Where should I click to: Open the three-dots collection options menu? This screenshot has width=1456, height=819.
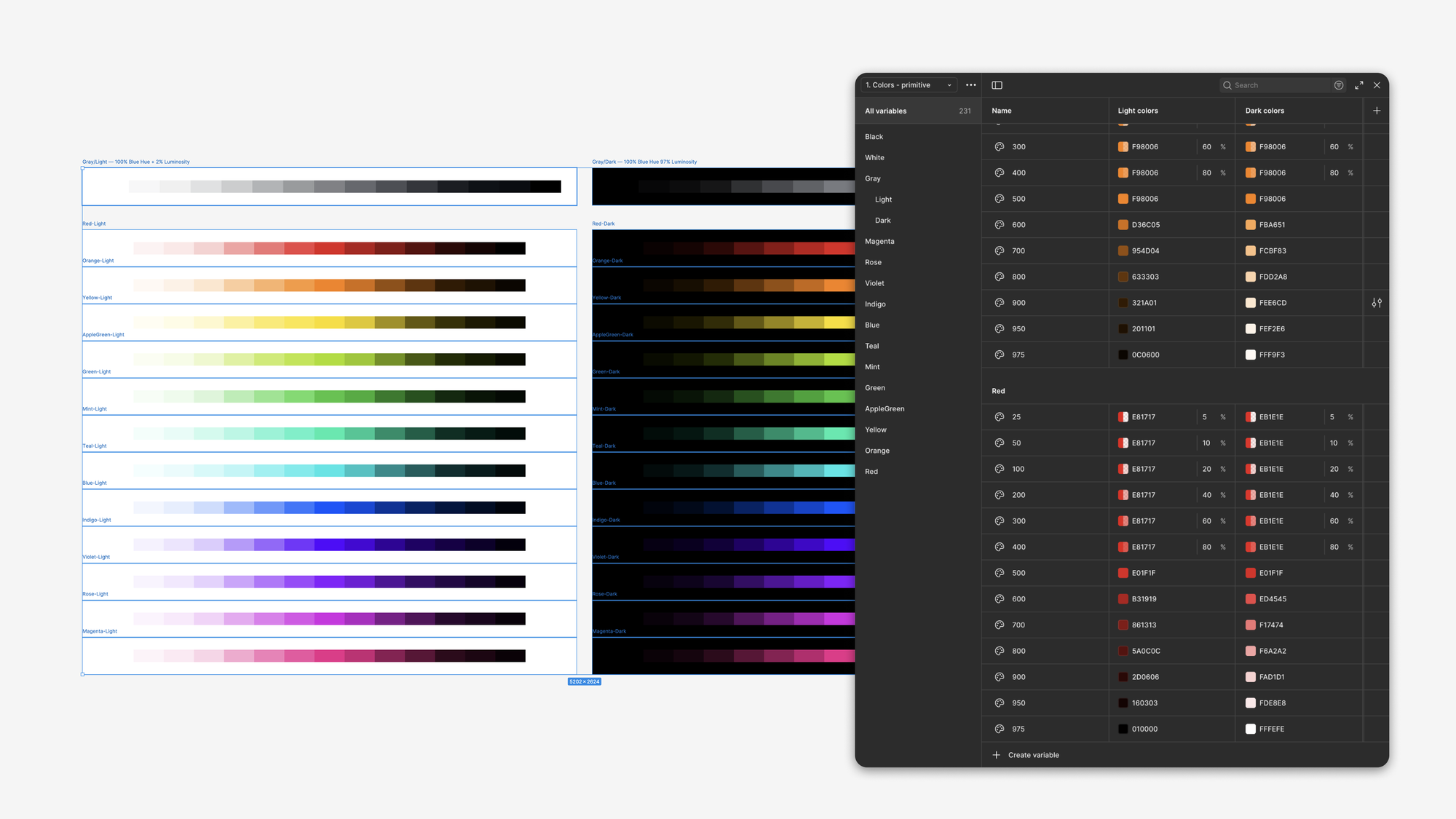tap(970, 85)
